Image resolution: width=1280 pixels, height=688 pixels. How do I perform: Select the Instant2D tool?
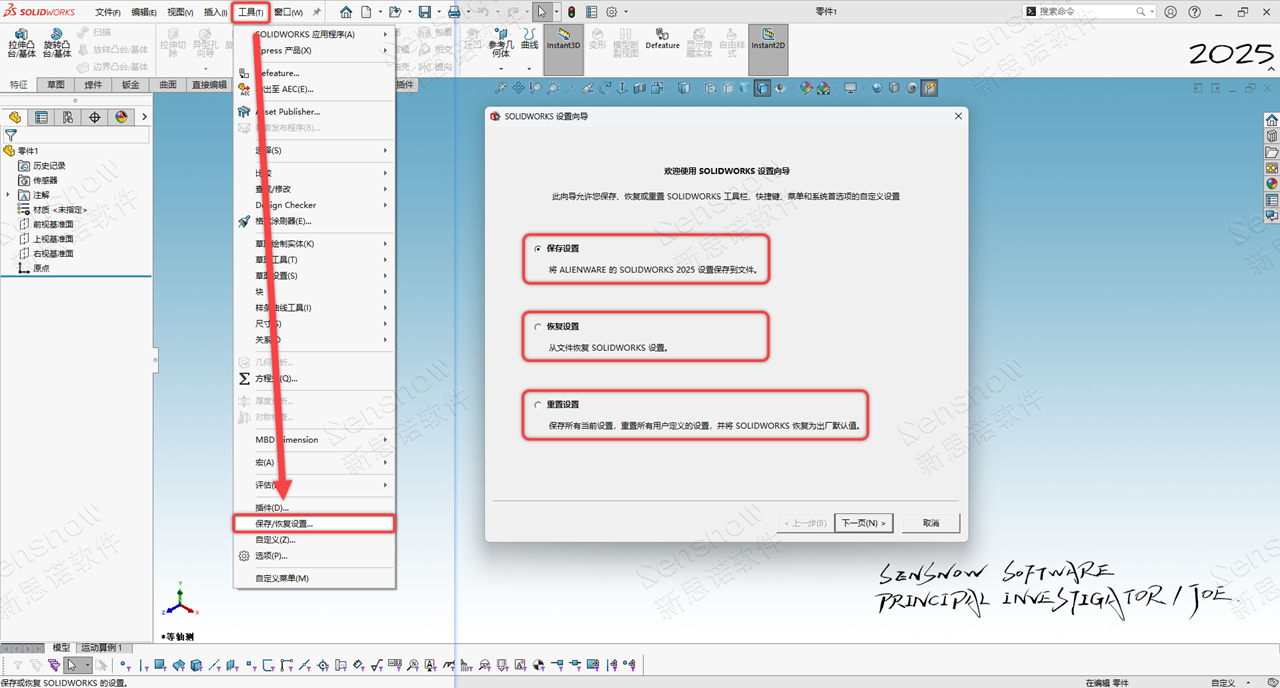768,45
